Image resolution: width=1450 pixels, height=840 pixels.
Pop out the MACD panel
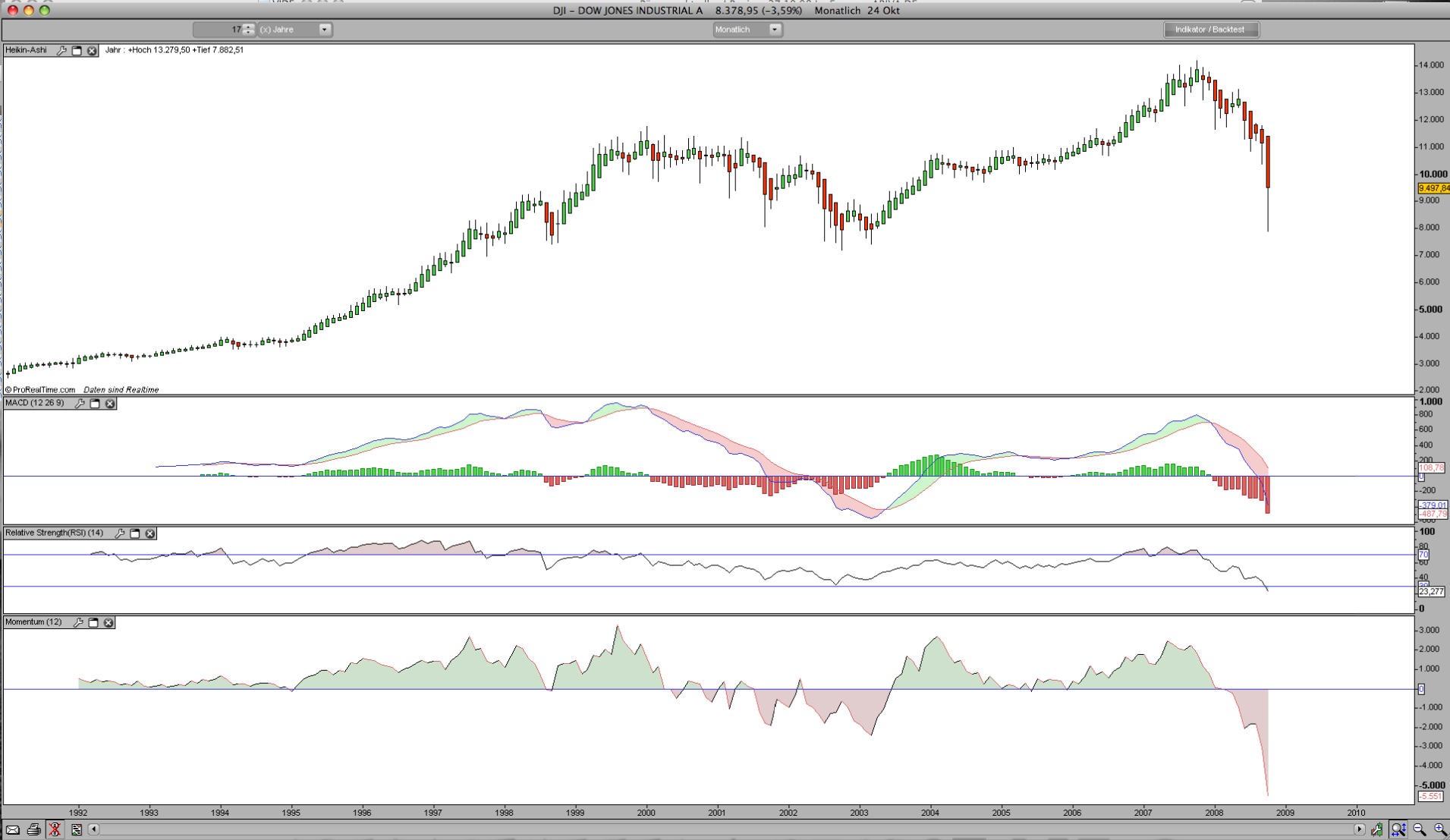tap(95, 404)
